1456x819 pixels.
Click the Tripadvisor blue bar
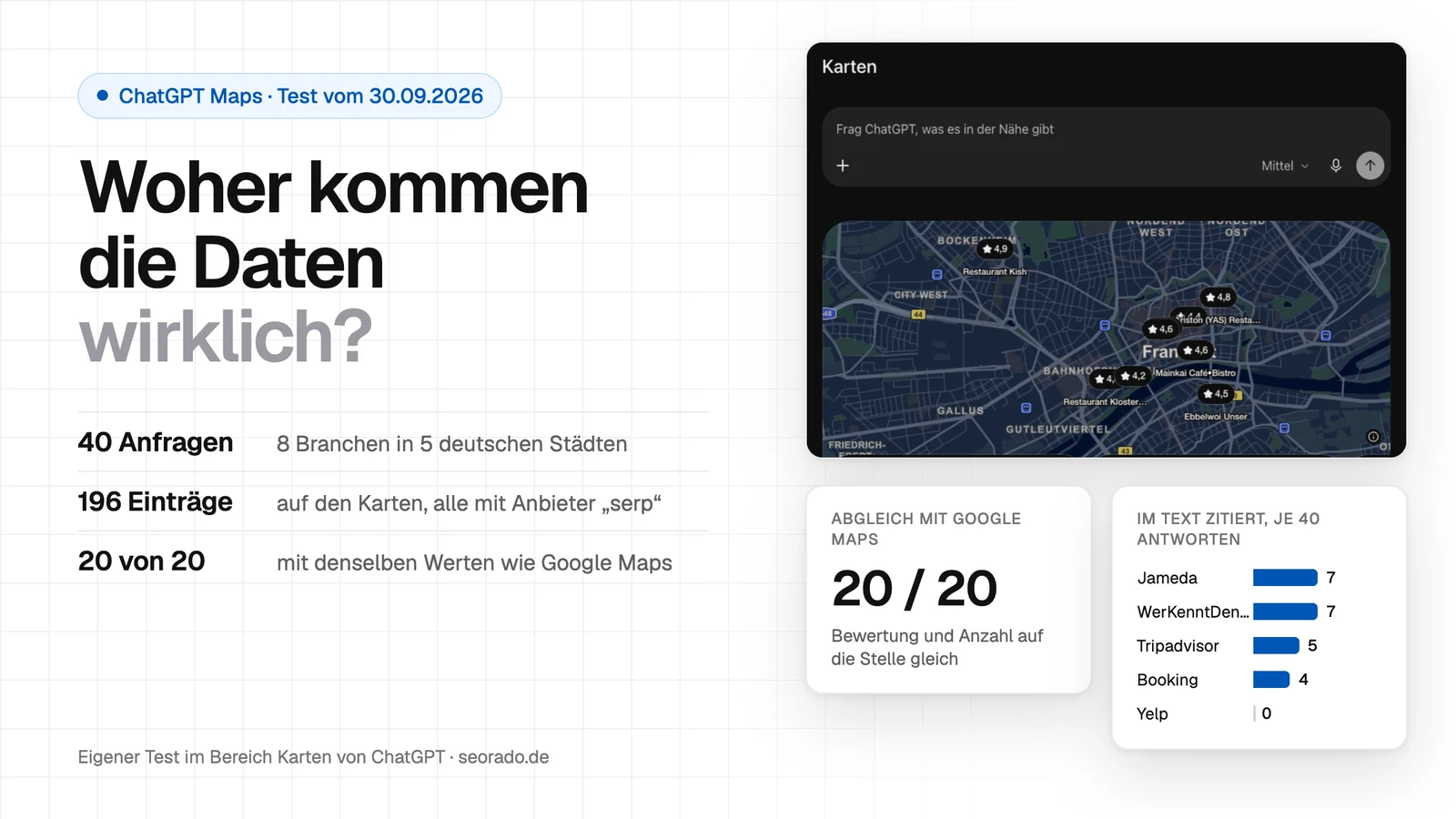[1276, 645]
